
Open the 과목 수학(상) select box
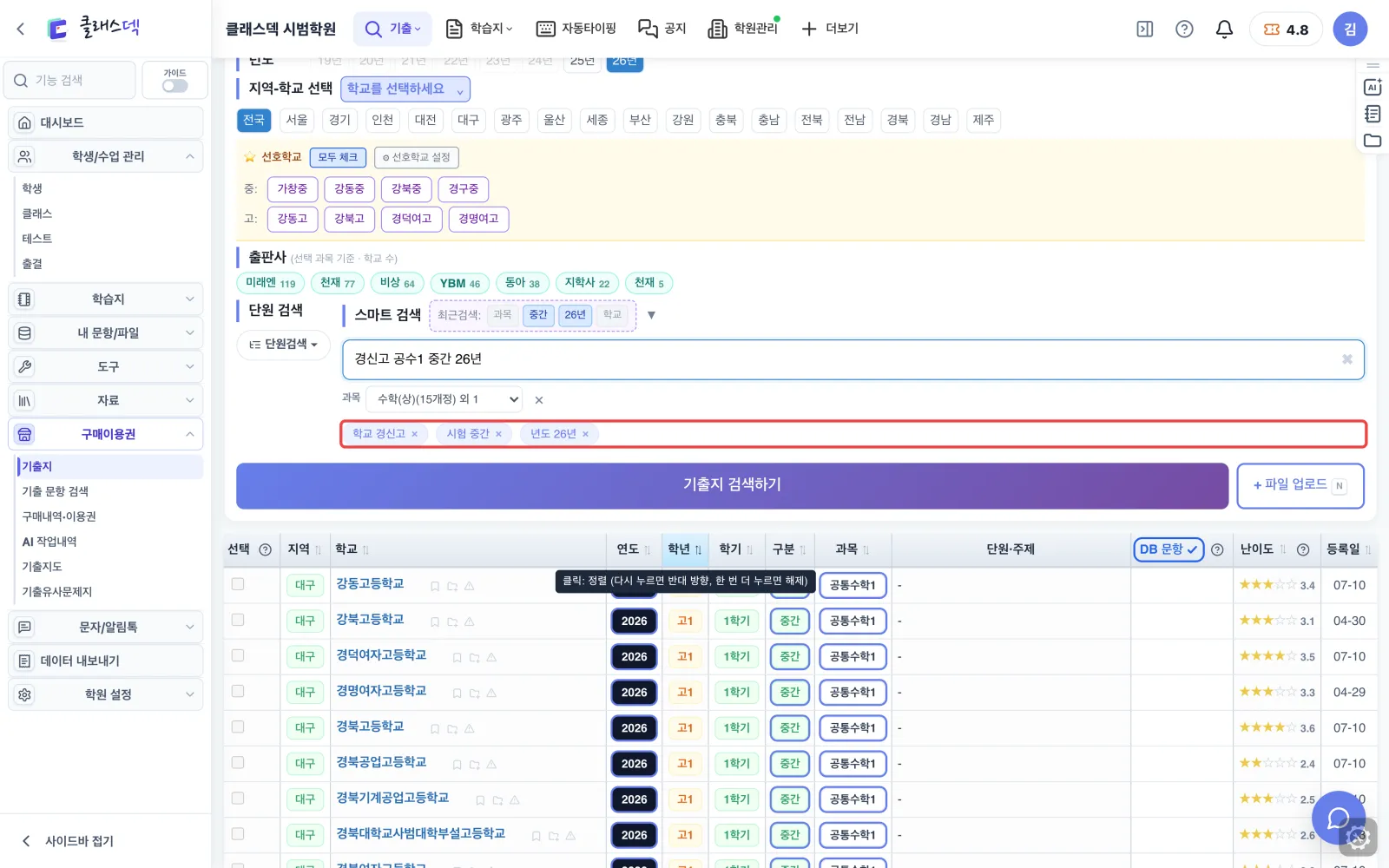tap(444, 399)
